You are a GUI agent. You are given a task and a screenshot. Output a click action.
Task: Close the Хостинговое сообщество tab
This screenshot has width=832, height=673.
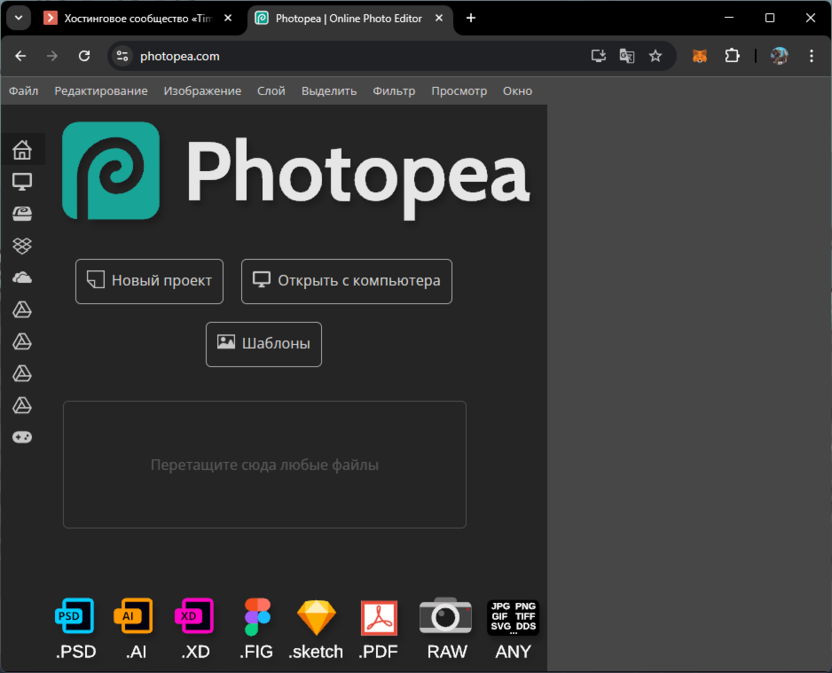[228, 18]
